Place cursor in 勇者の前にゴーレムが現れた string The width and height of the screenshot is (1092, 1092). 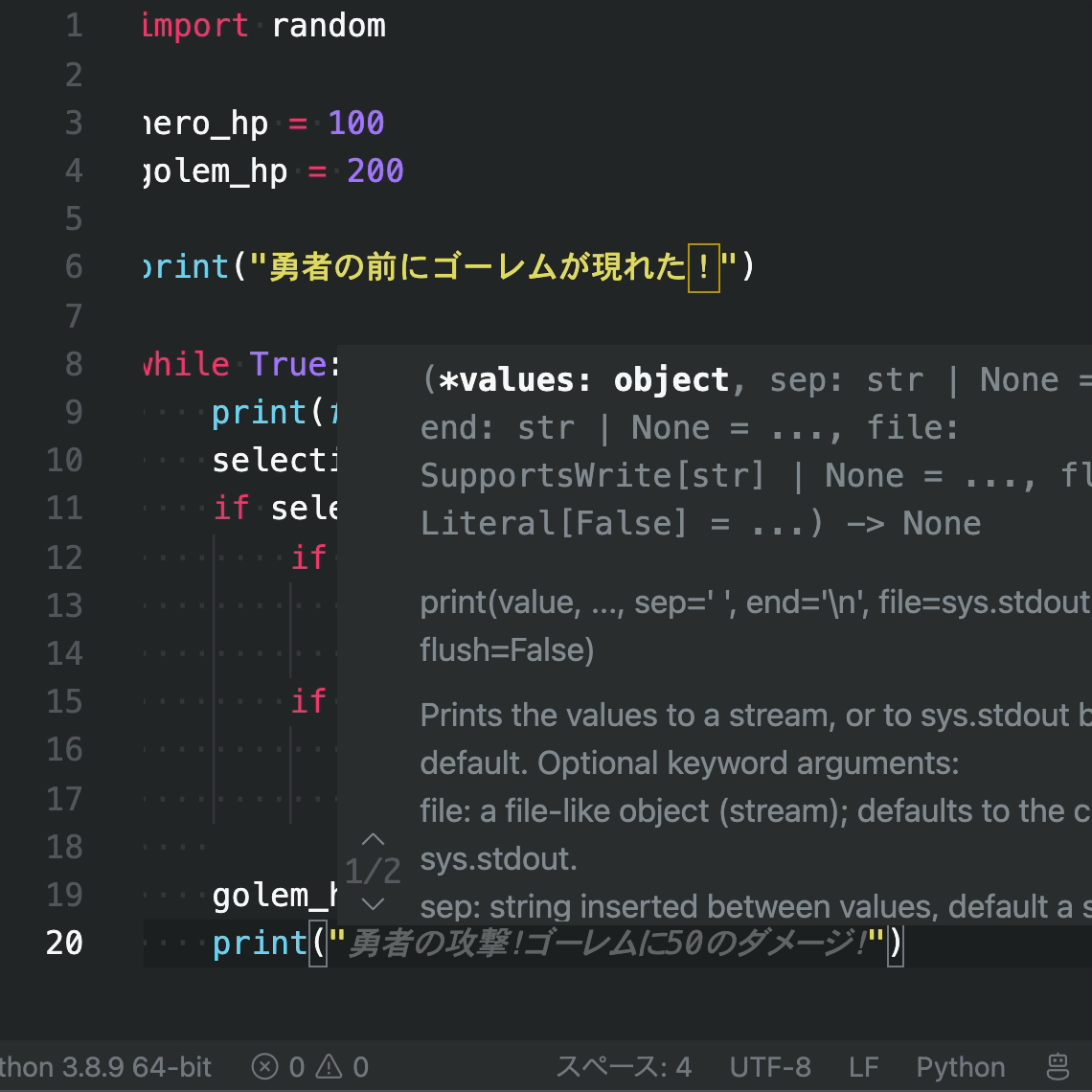tap(478, 266)
